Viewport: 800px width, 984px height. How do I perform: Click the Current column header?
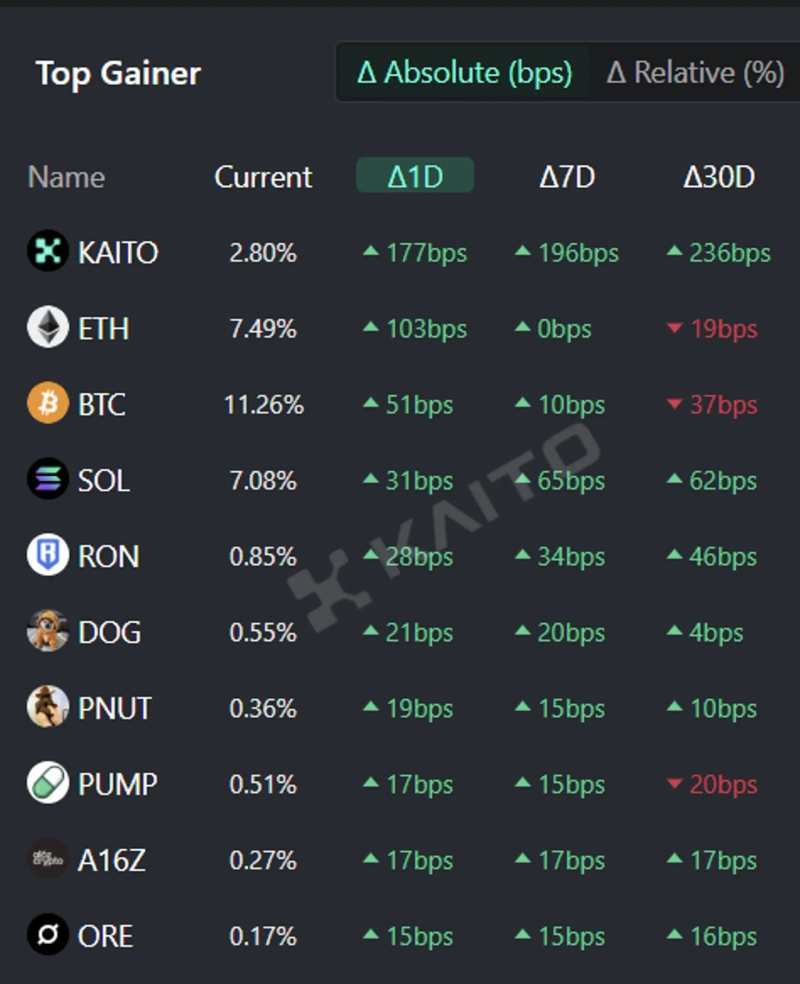pyautogui.click(x=263, y=177)
